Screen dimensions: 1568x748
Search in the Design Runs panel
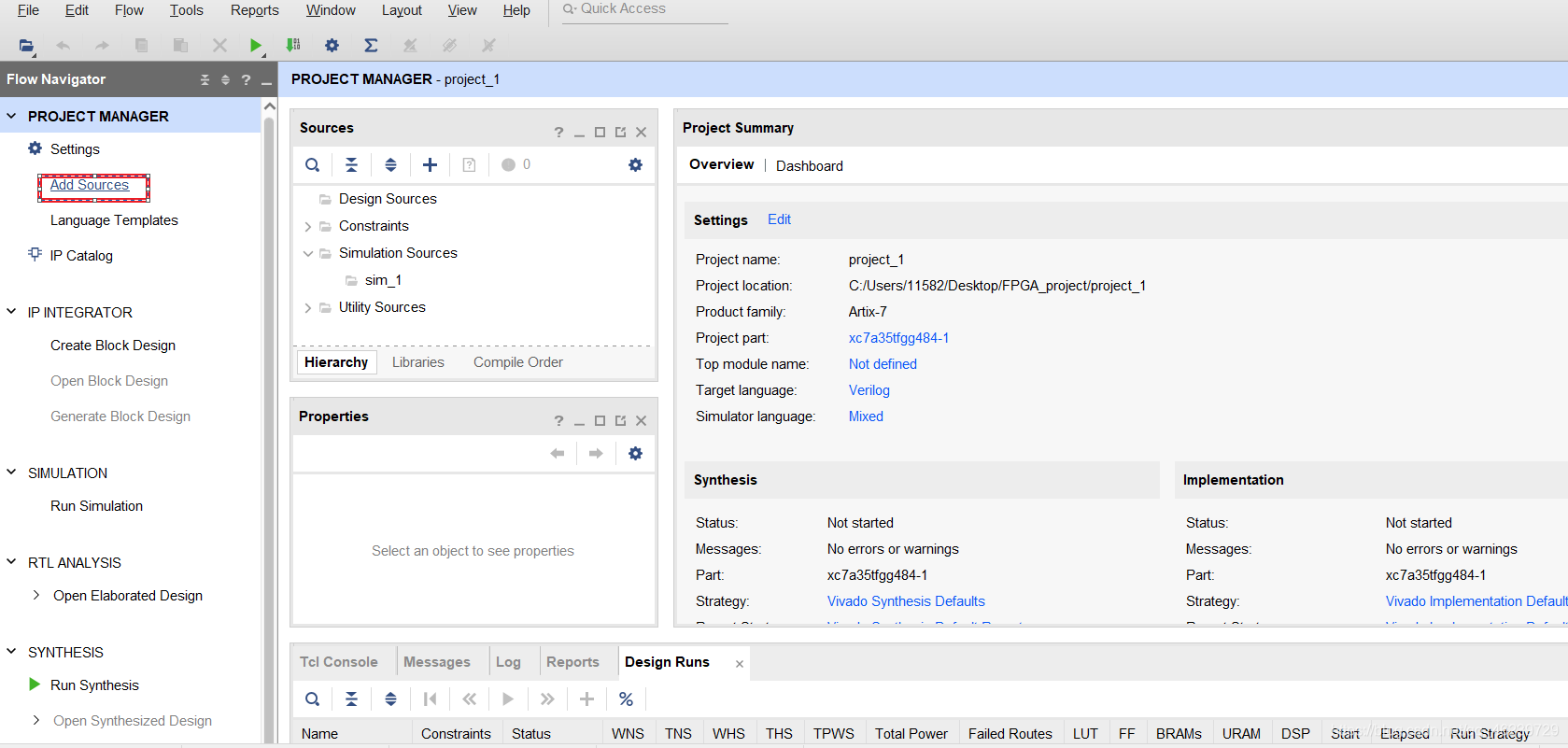pos(313,699)
